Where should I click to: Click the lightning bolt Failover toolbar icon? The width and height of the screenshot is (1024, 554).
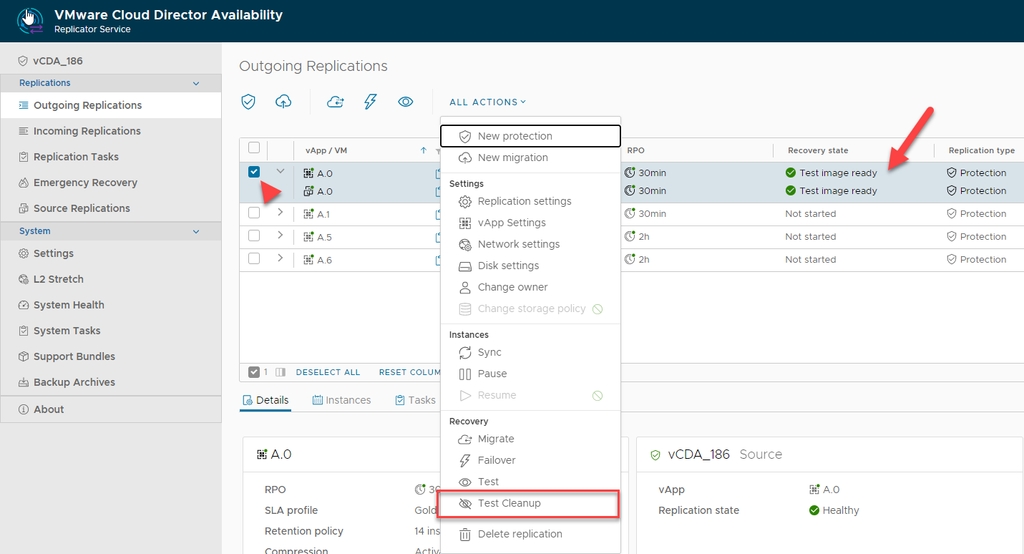pyautogui.click(x=371, y=102)
